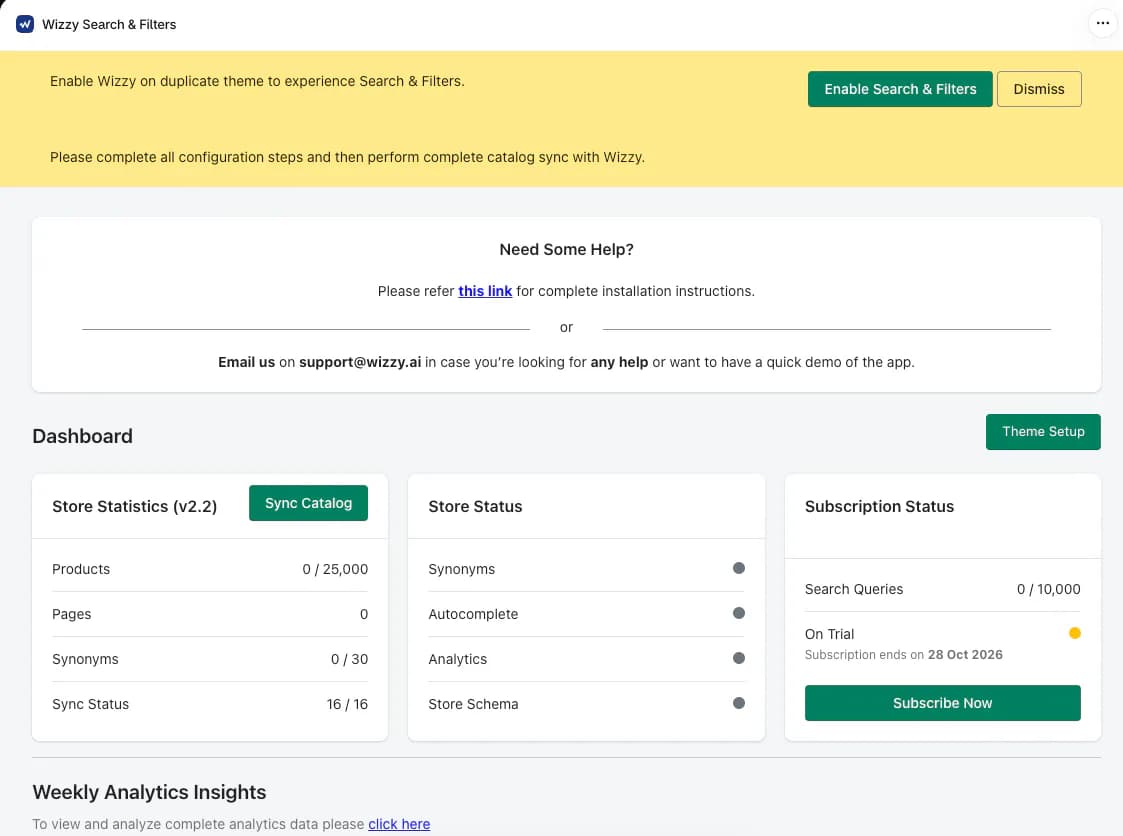Click the 'On Trial' label
This screenshot has width=1123, height=836.
point(829,634)
